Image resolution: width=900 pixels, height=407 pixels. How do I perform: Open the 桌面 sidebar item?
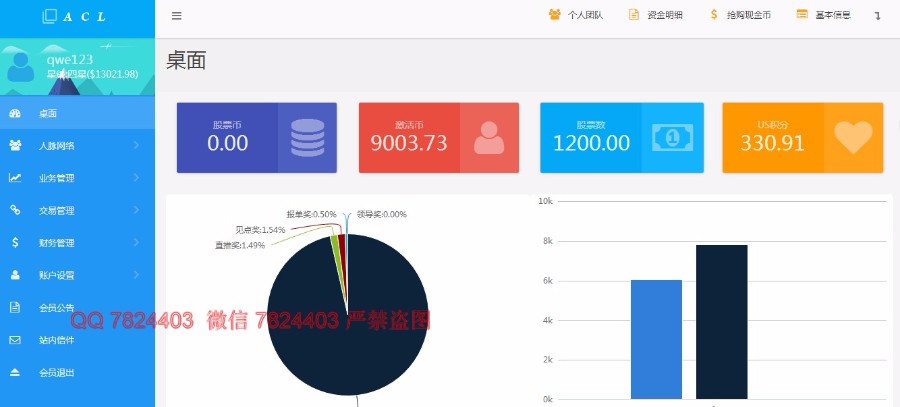pyautogui.click(x=47, y=113)
